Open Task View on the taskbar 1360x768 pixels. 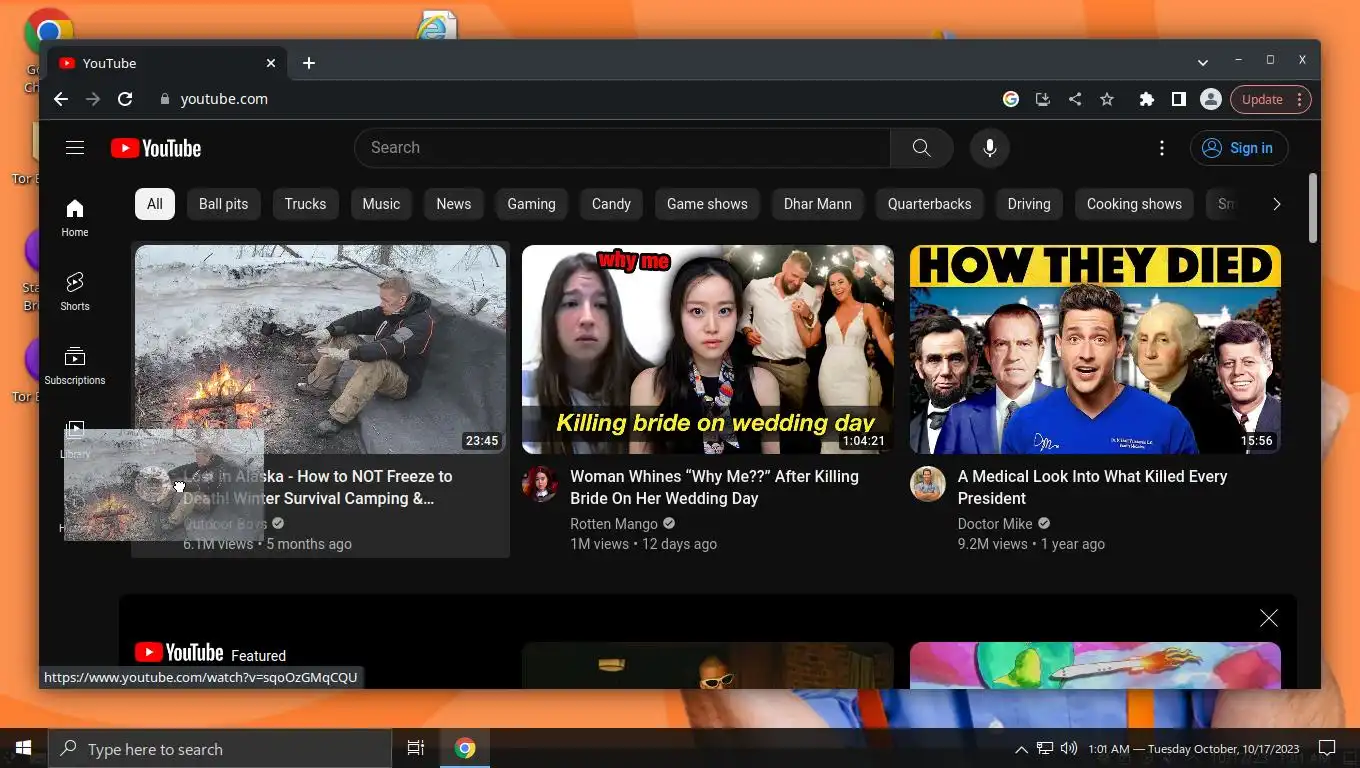[416, 748]
